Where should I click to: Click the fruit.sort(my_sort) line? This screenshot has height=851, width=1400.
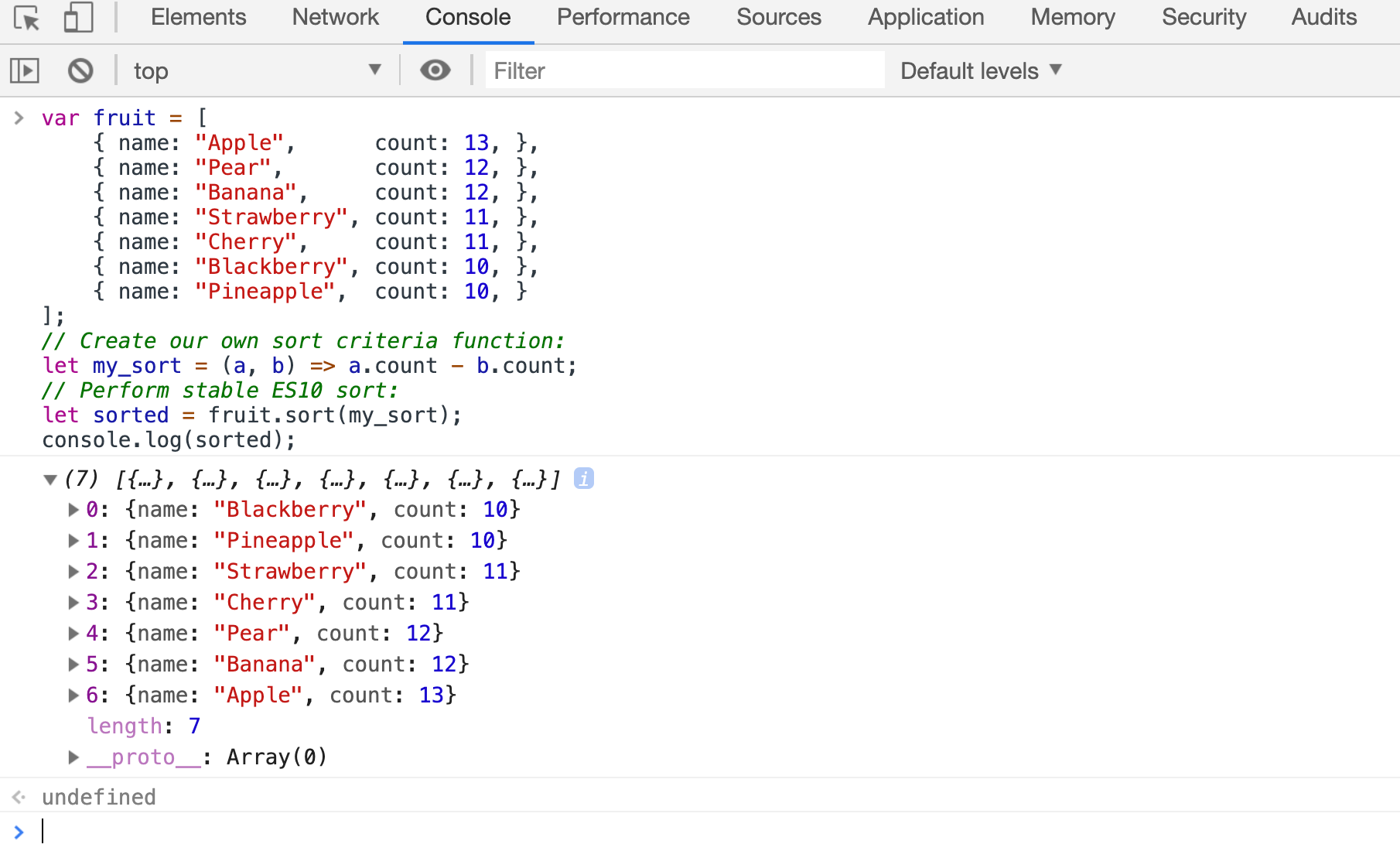pyautogui.click(x=252, y=415)
